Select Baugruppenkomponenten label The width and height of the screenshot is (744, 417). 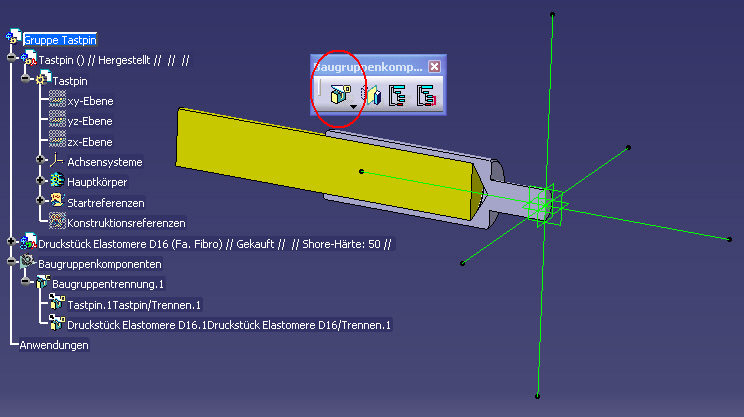pyautogui.click(x=100, y=264)
